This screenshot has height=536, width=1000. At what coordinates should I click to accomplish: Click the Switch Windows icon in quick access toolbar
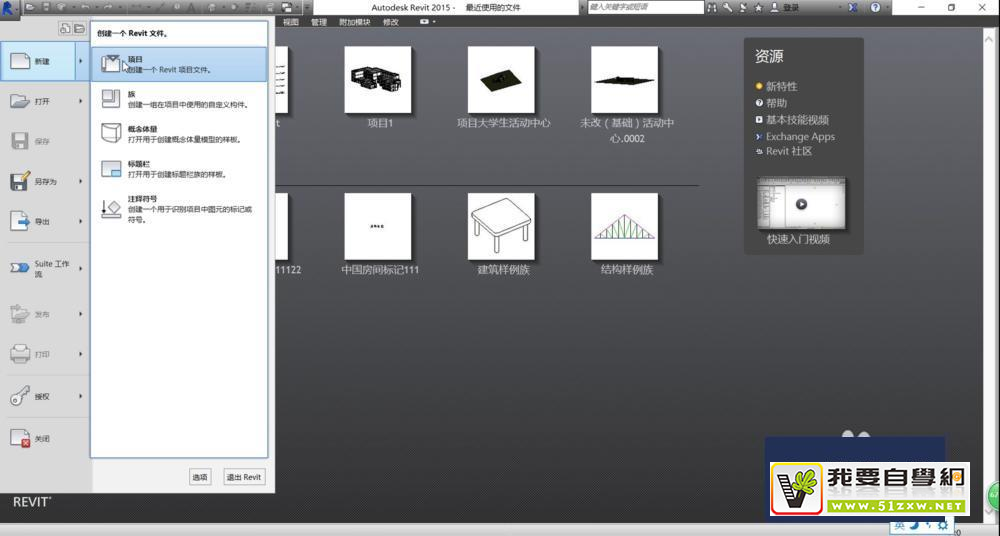point(287,8)
